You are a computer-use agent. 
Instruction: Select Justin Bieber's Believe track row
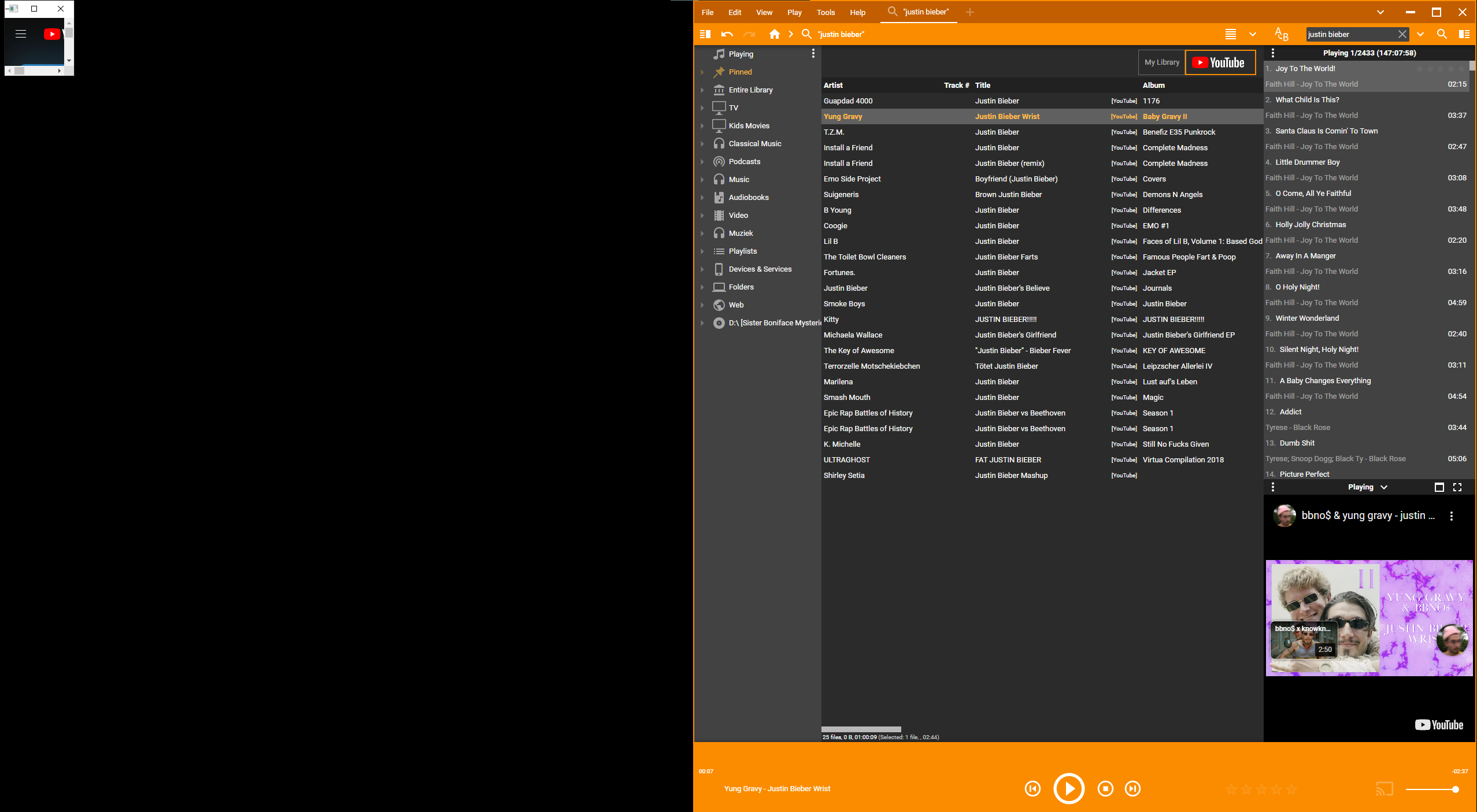1012,288
